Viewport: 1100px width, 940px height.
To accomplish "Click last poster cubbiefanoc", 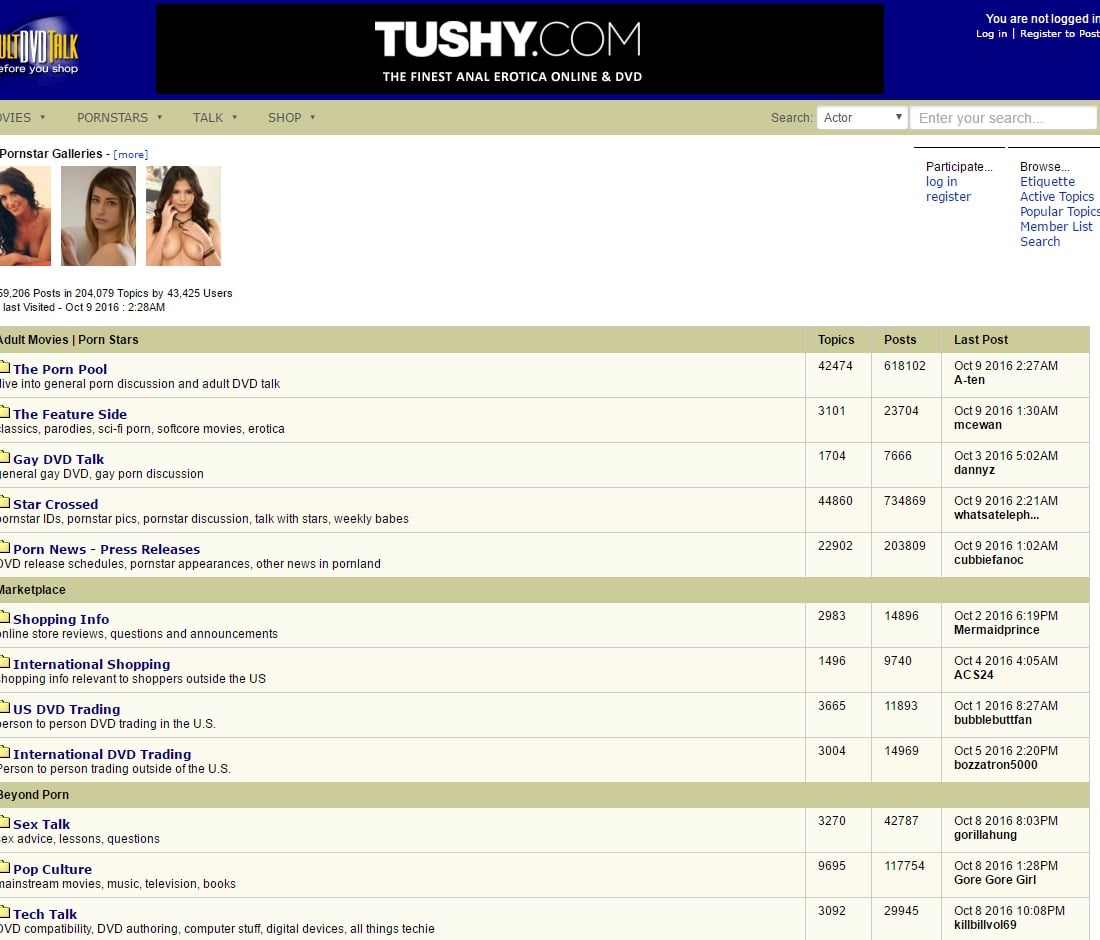I will (989, 560).
